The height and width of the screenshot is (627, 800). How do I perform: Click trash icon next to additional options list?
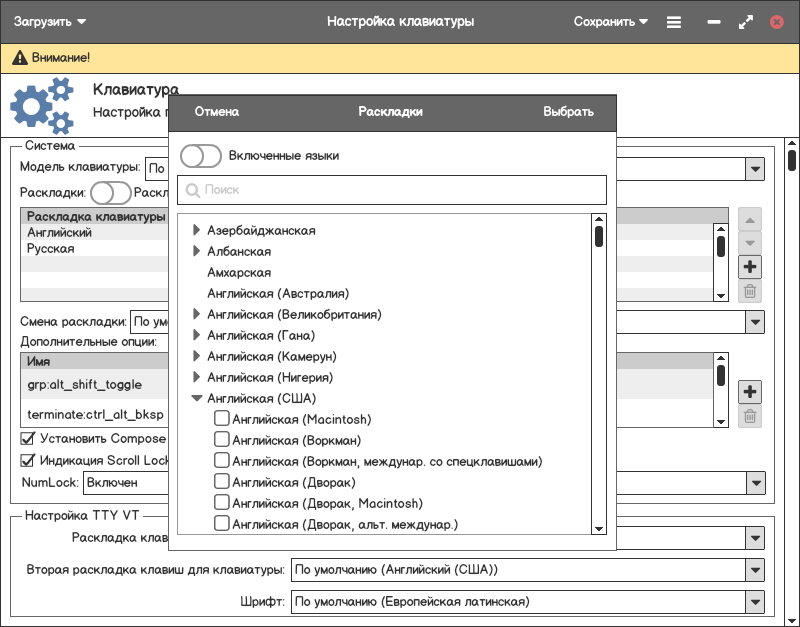(x=750, y=416)
